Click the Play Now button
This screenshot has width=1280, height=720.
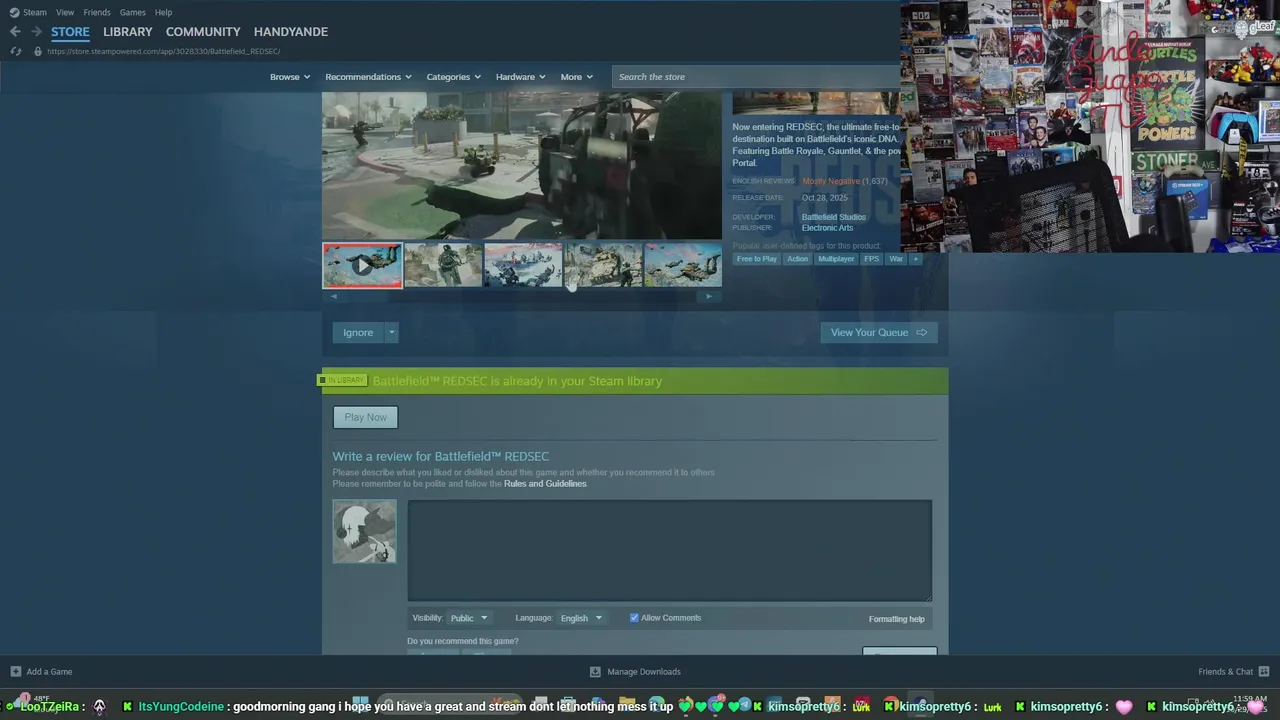click(365, 417)
